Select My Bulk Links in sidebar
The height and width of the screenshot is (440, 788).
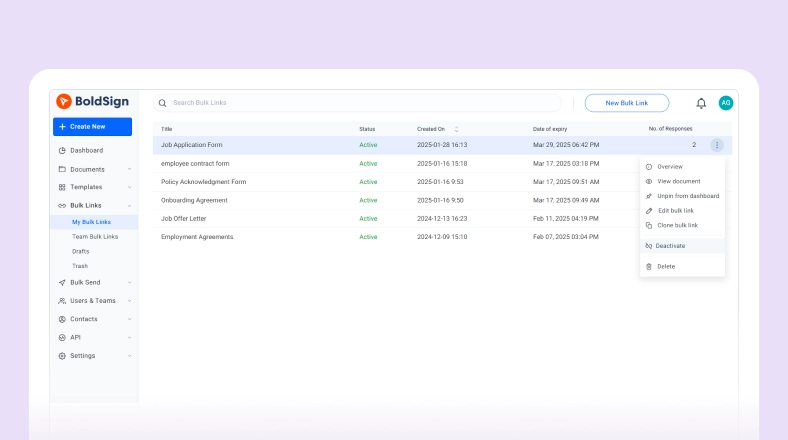[94, 222]
